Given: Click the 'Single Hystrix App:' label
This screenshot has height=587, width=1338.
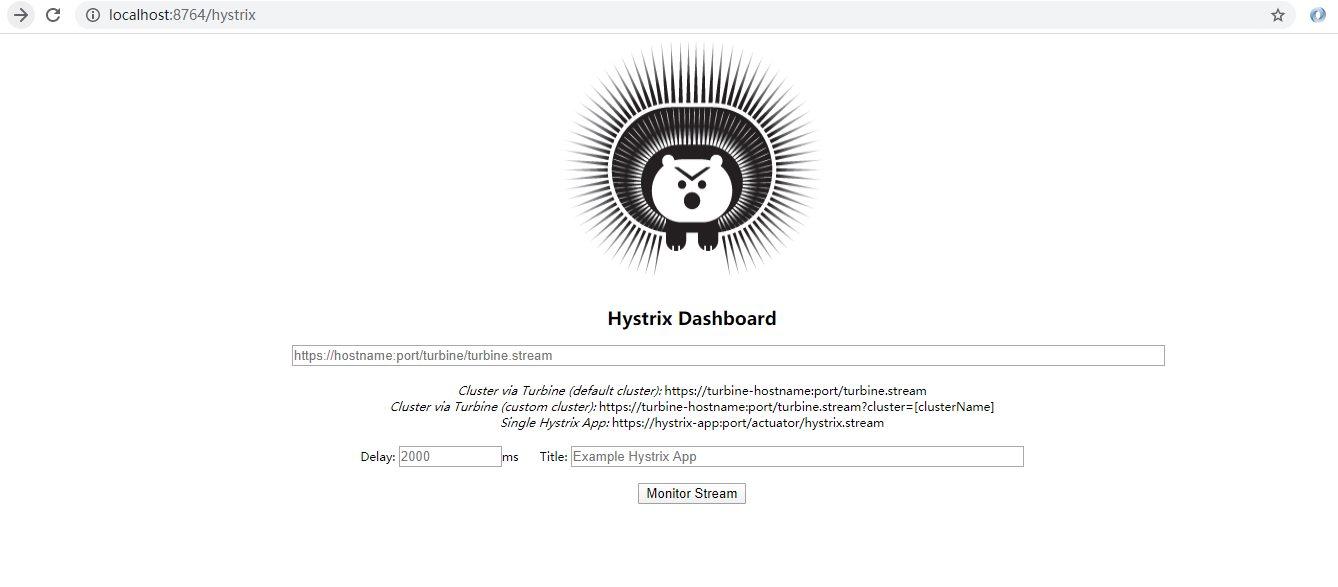Looking at the screenshot, I should click(555, 423).
